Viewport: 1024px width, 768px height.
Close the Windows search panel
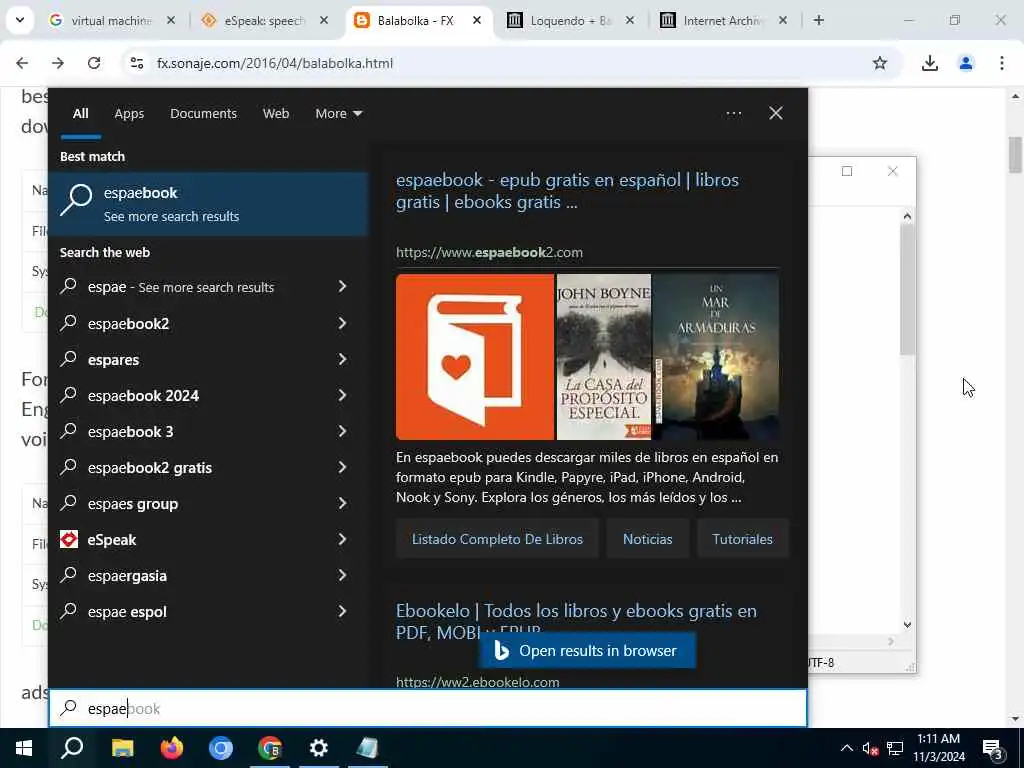click(776, 114)
